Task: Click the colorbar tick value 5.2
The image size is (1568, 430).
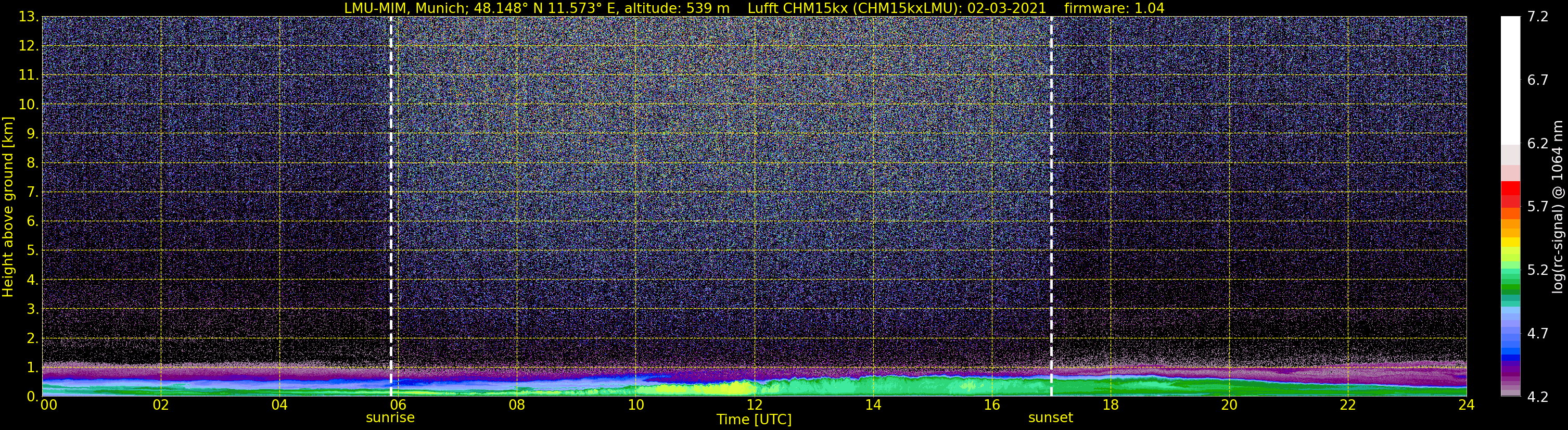Action: coord(1538,270)
